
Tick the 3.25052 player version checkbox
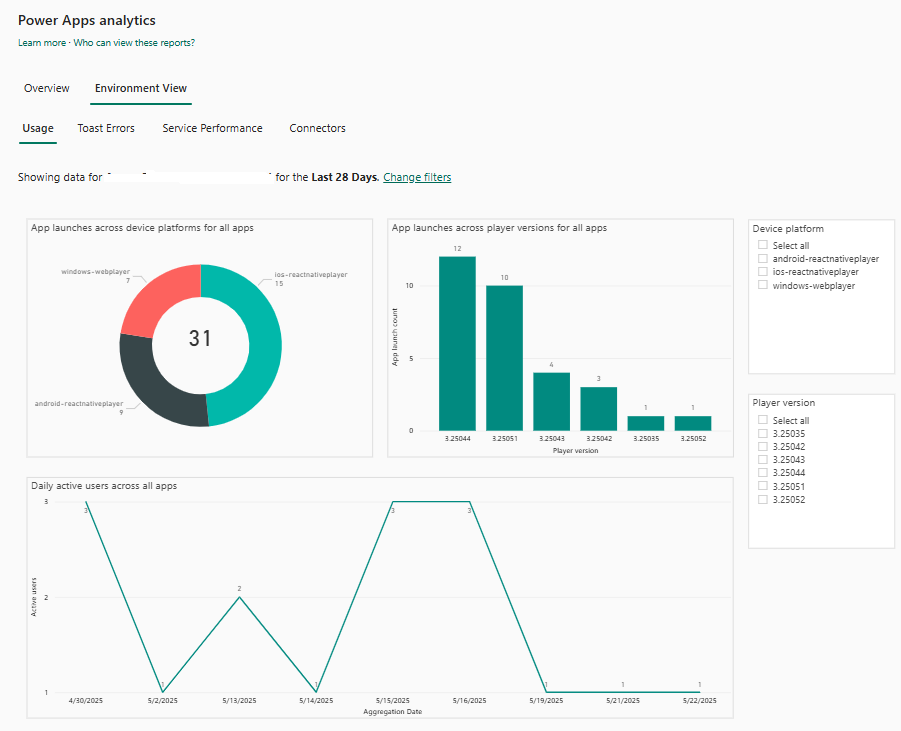763,499
